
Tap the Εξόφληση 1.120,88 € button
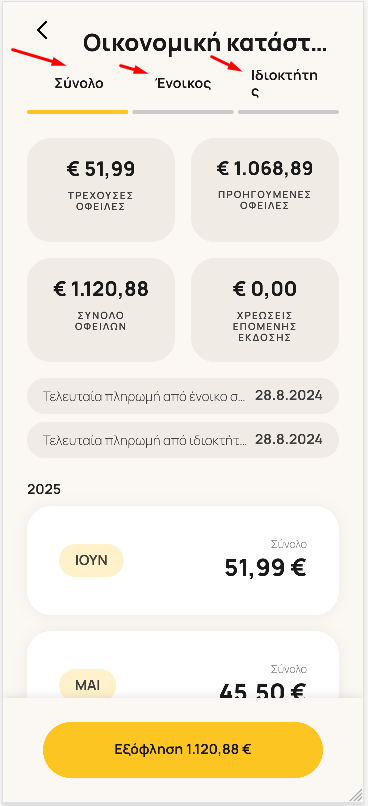click(182, 749)
